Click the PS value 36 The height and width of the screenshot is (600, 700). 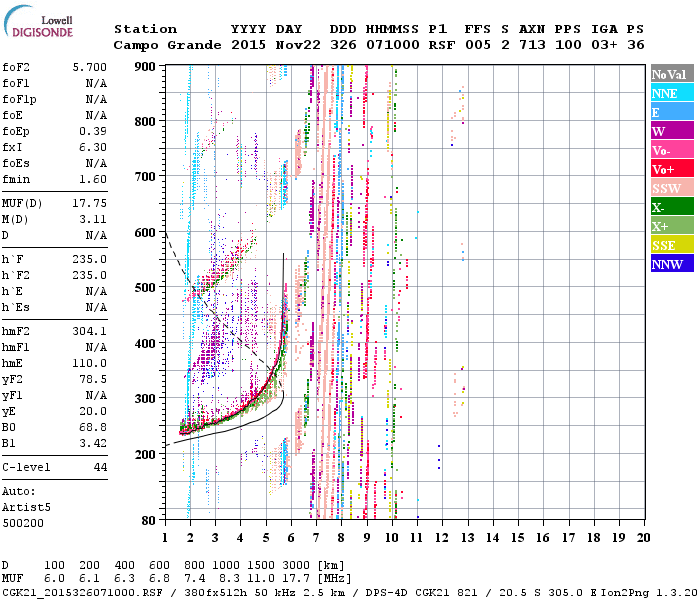click(636, 45)
